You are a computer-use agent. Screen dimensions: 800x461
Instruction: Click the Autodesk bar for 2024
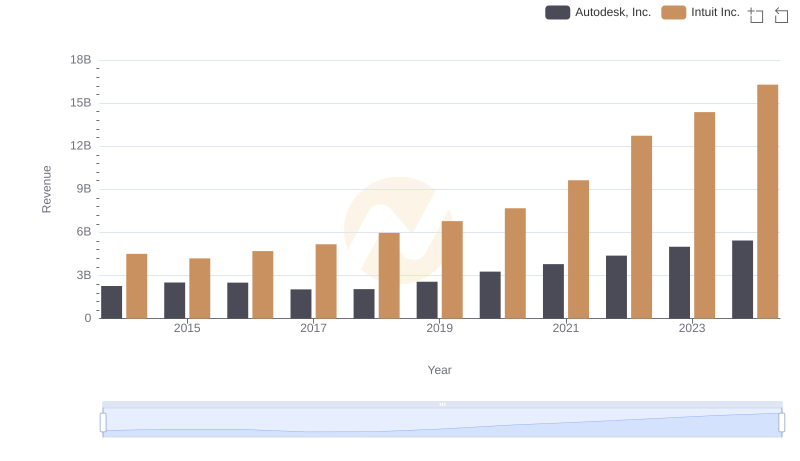[742, 279]
